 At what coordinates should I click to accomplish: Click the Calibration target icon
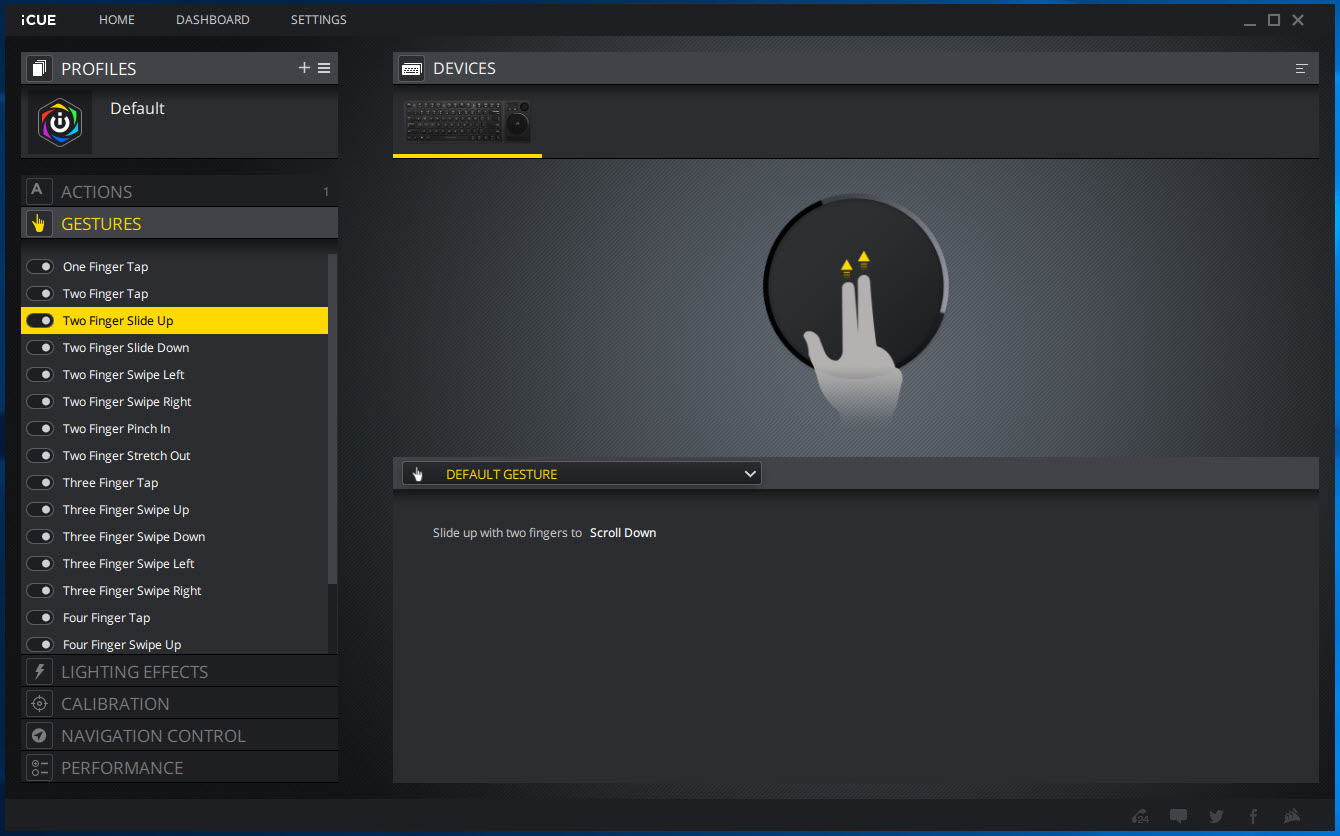click(x=39, y=703)
